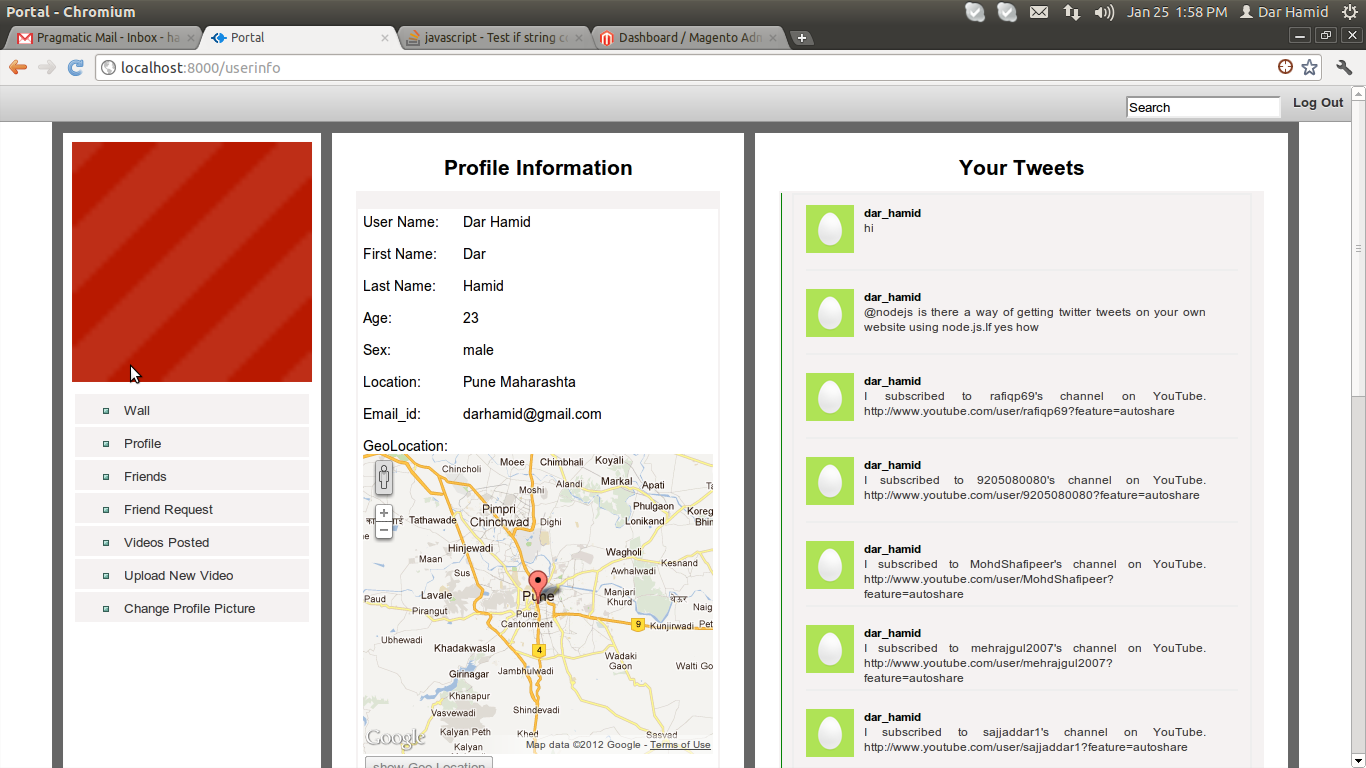The height and width of the screenshot is (768, 1366).
Task: Close the Pragmatic Mail tab
Action: (189, 38)
